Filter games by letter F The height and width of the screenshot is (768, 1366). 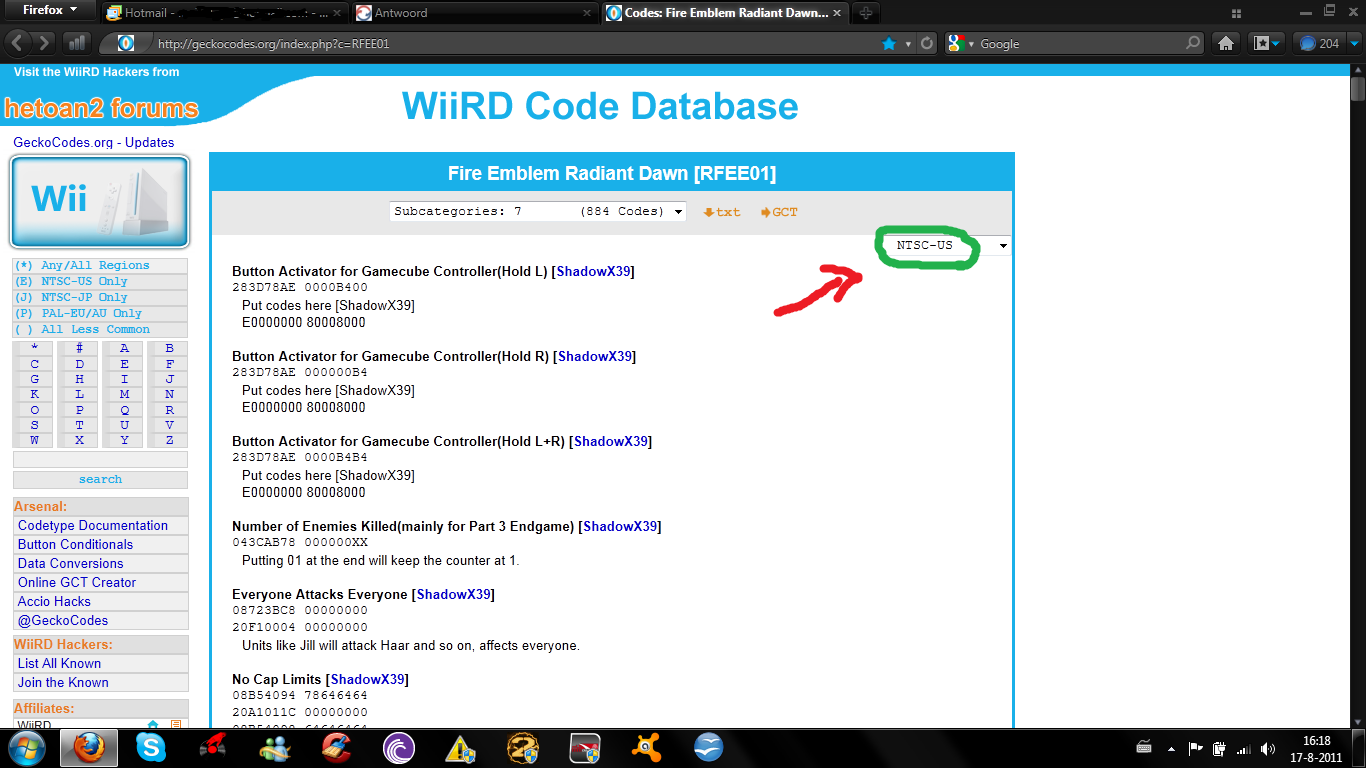click(x=169, y=364)
